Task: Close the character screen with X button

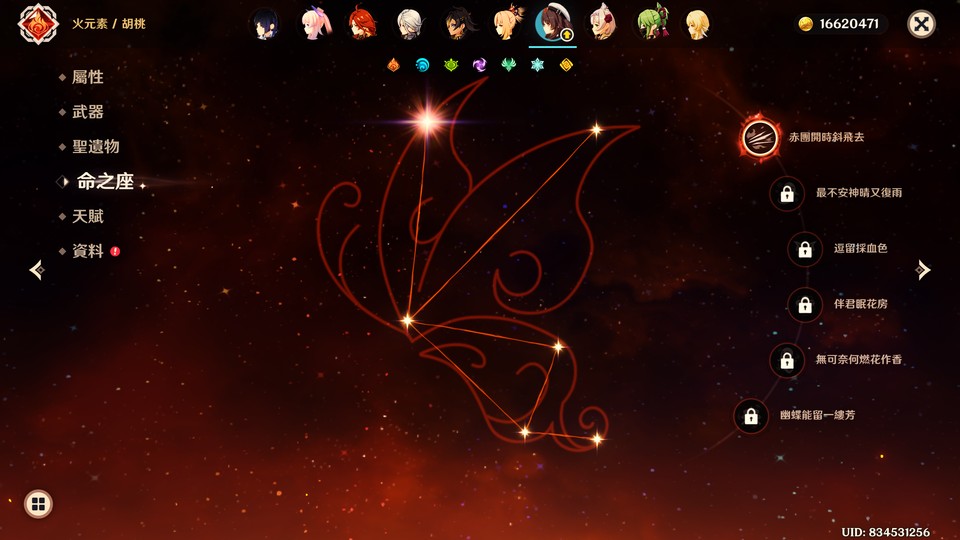Action: point(921,24)
